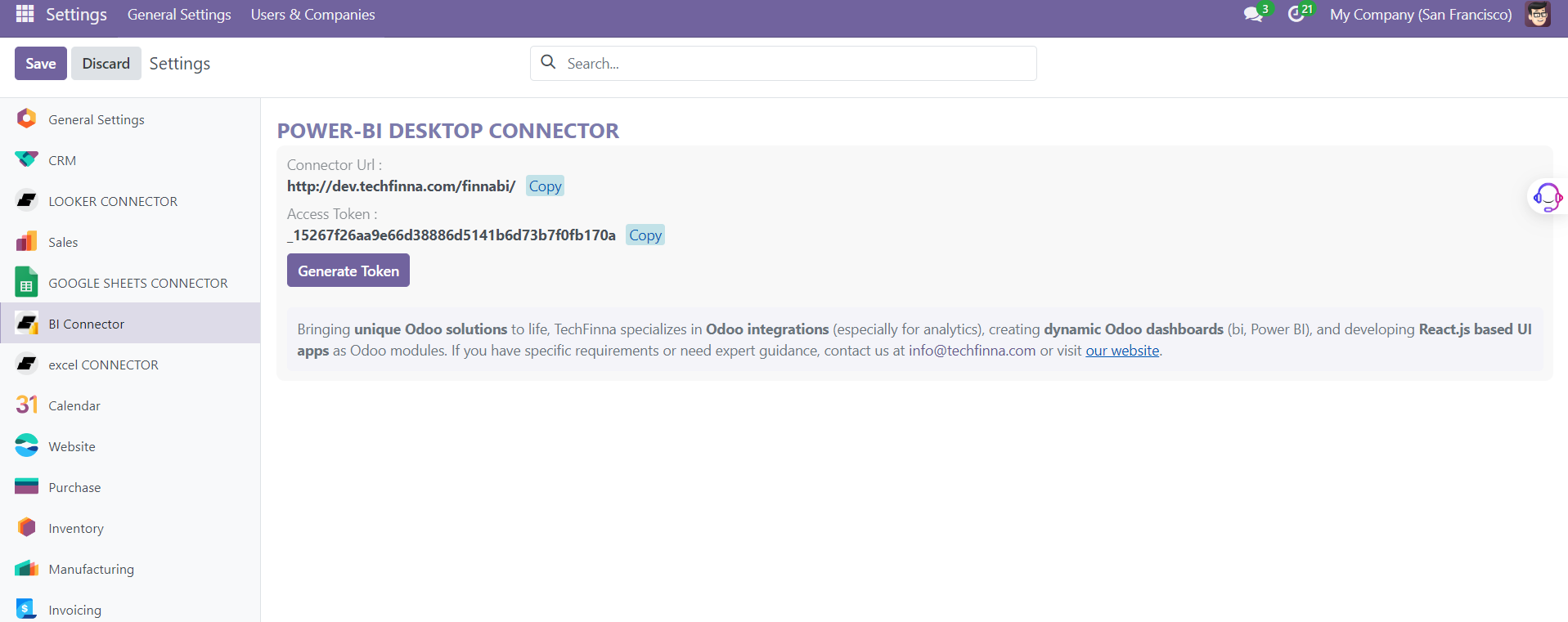The image size is (1568, 622).
Task: Select the Website settings tab label
Action: (x=72, y=446)
